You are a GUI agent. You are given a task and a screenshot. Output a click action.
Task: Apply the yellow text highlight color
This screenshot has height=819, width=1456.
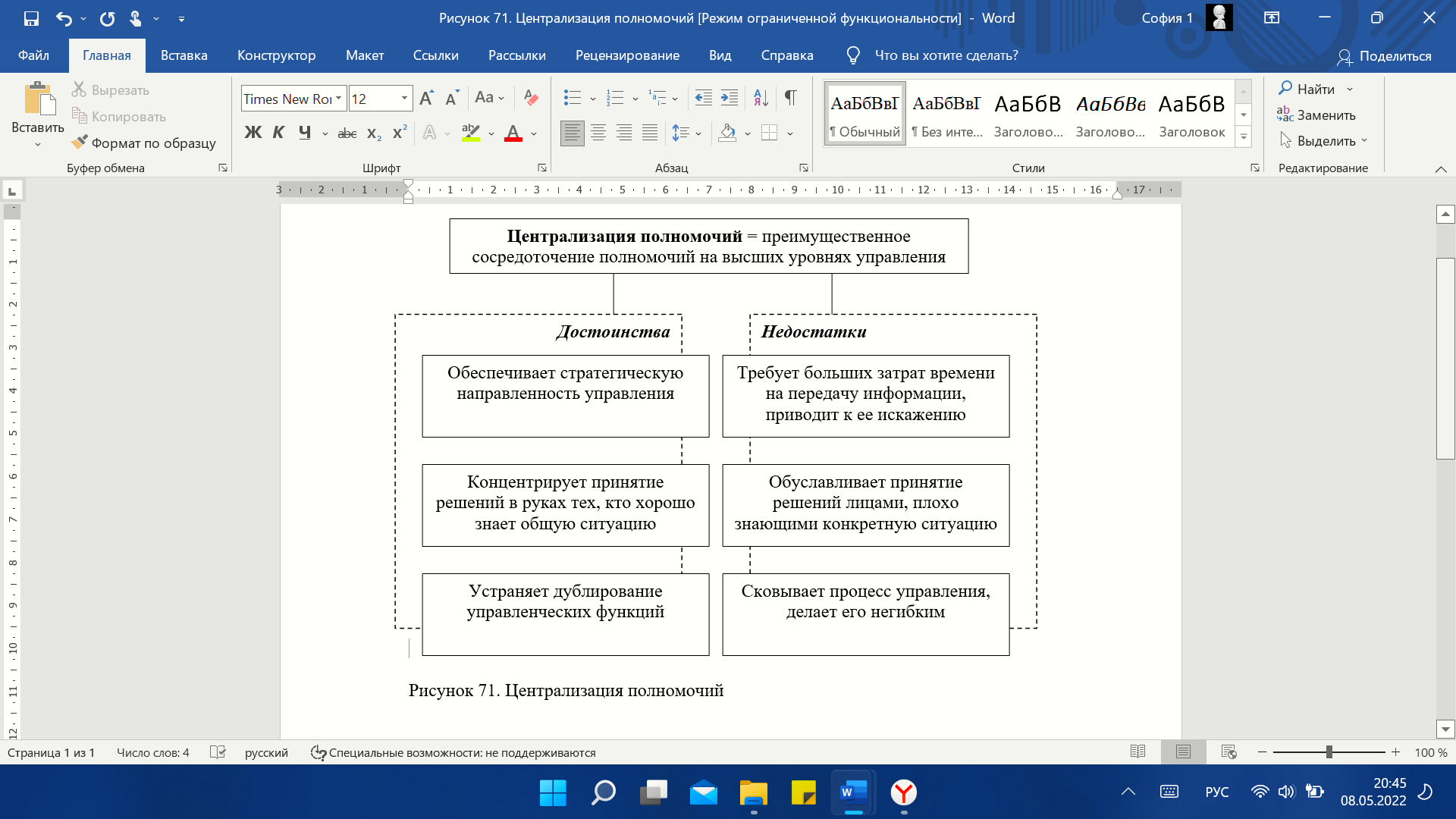coord(471,133)
